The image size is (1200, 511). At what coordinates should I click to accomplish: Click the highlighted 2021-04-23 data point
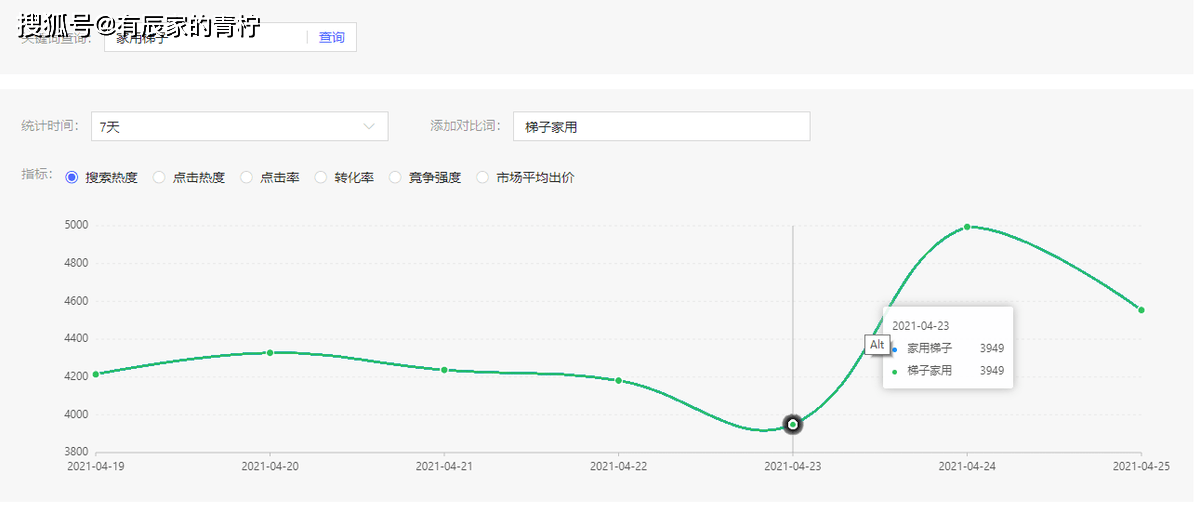[793, 424]
